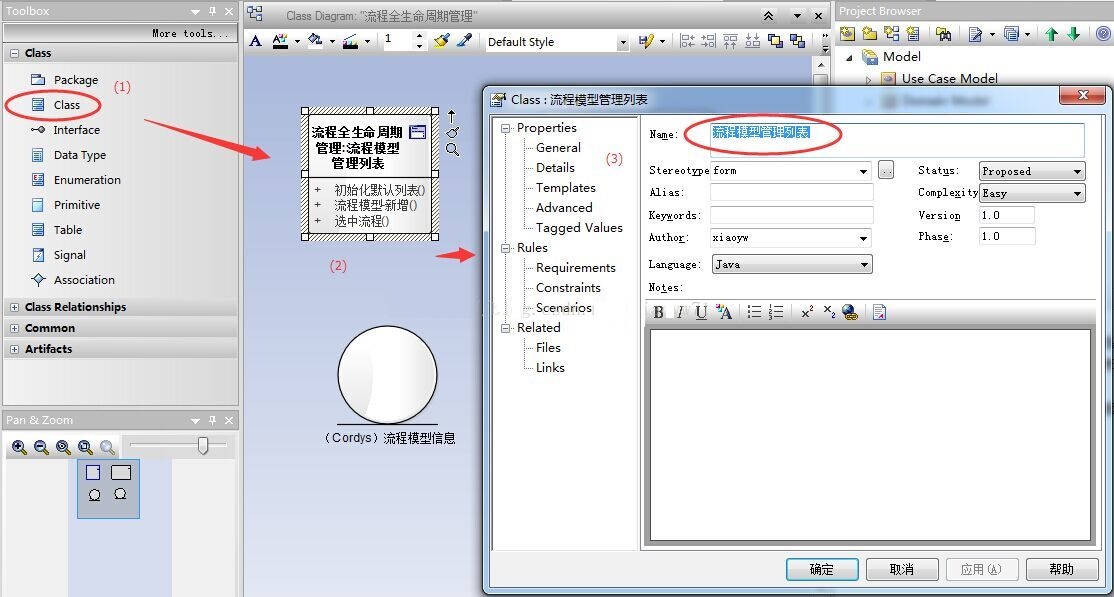Screen dimensions: 1114x597
Task: Click zoom in icon in Pan & Zoom
Action: (19, 447)
